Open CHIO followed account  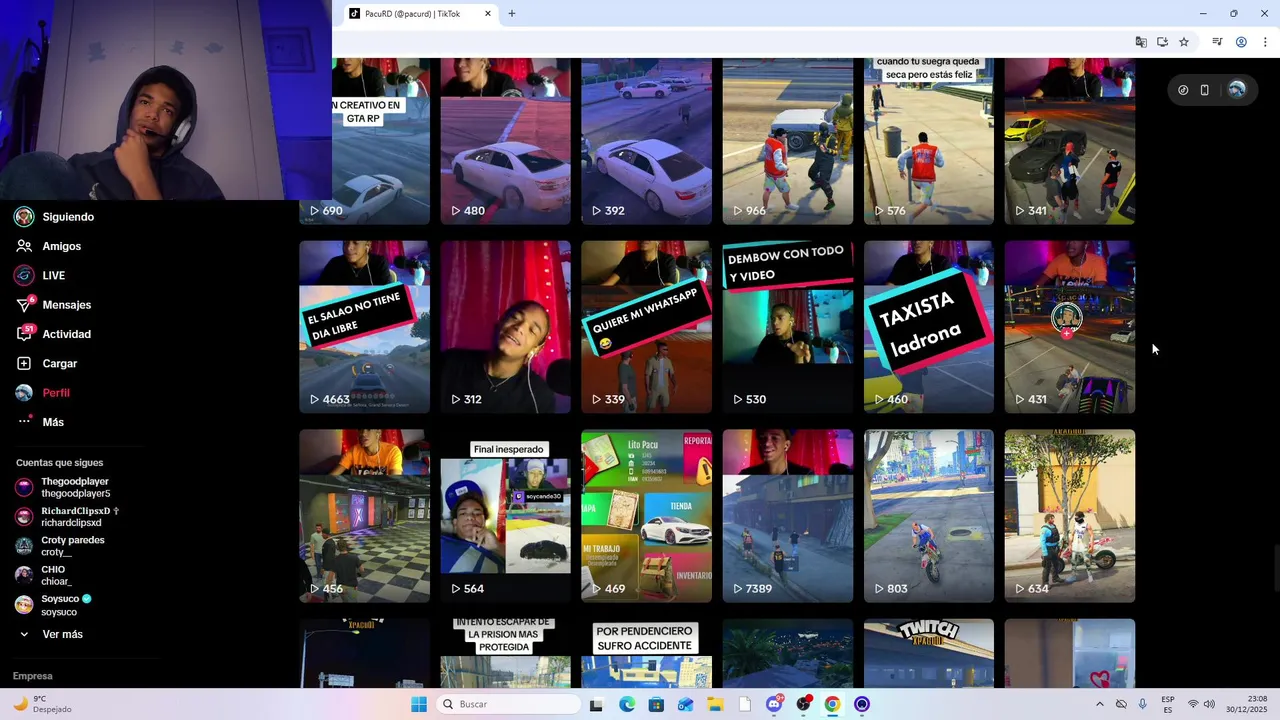coord(43,575)
